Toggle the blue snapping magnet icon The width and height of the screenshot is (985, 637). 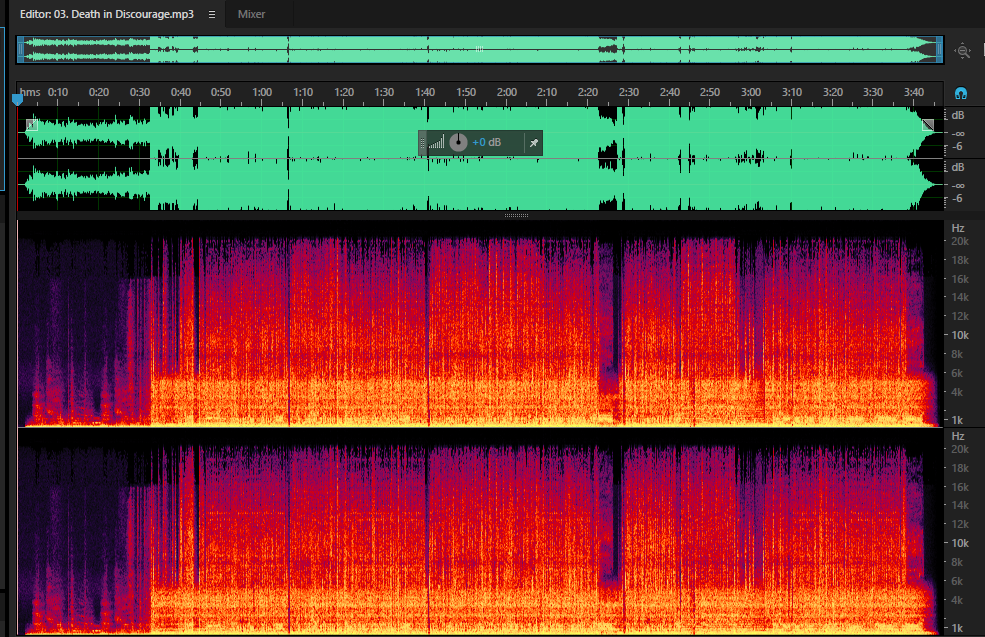[961, 94]
